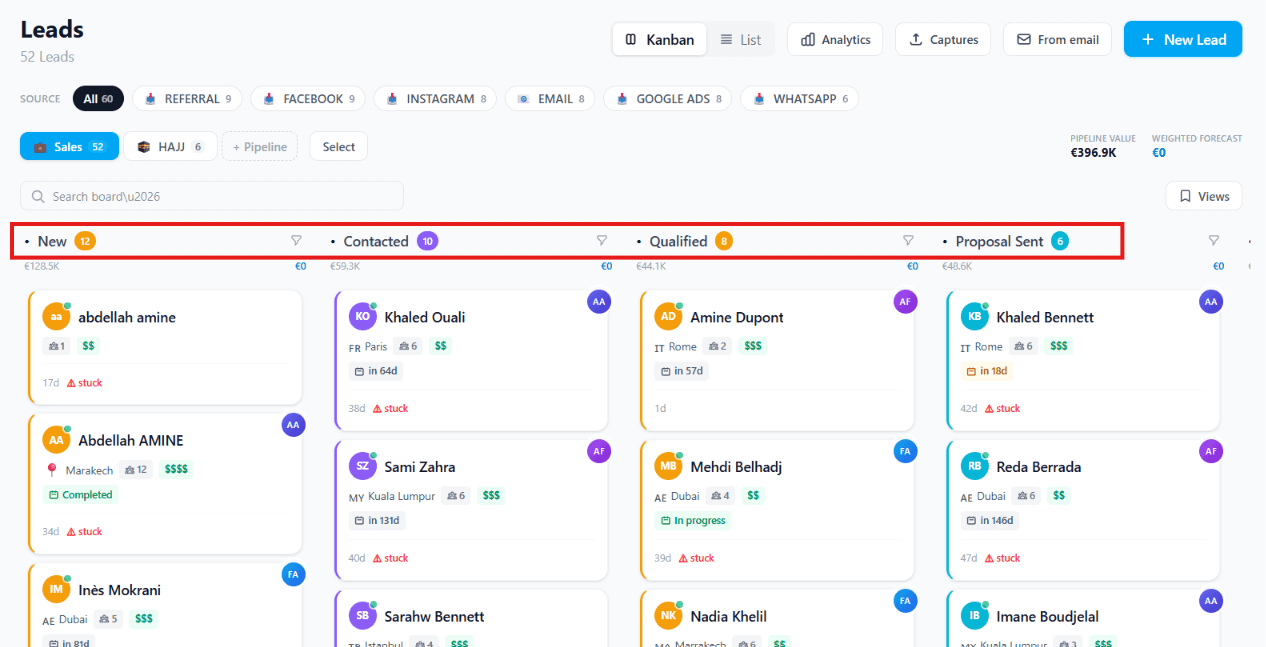Click the in 18d calendar badge on Khaled Bennett

pyautogui.click(x=986, y=371)
